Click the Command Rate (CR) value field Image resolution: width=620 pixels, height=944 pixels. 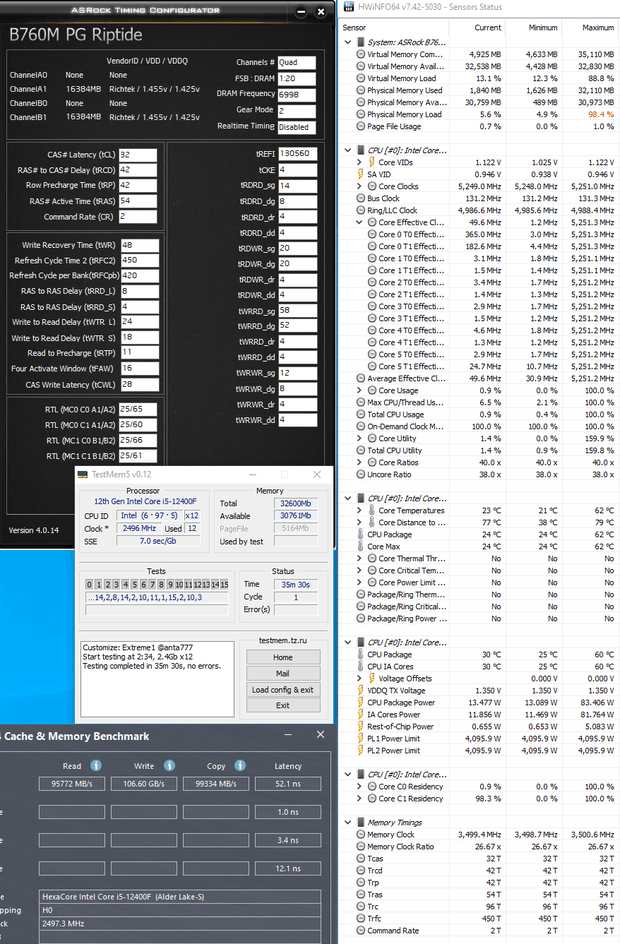coord(138,217)
